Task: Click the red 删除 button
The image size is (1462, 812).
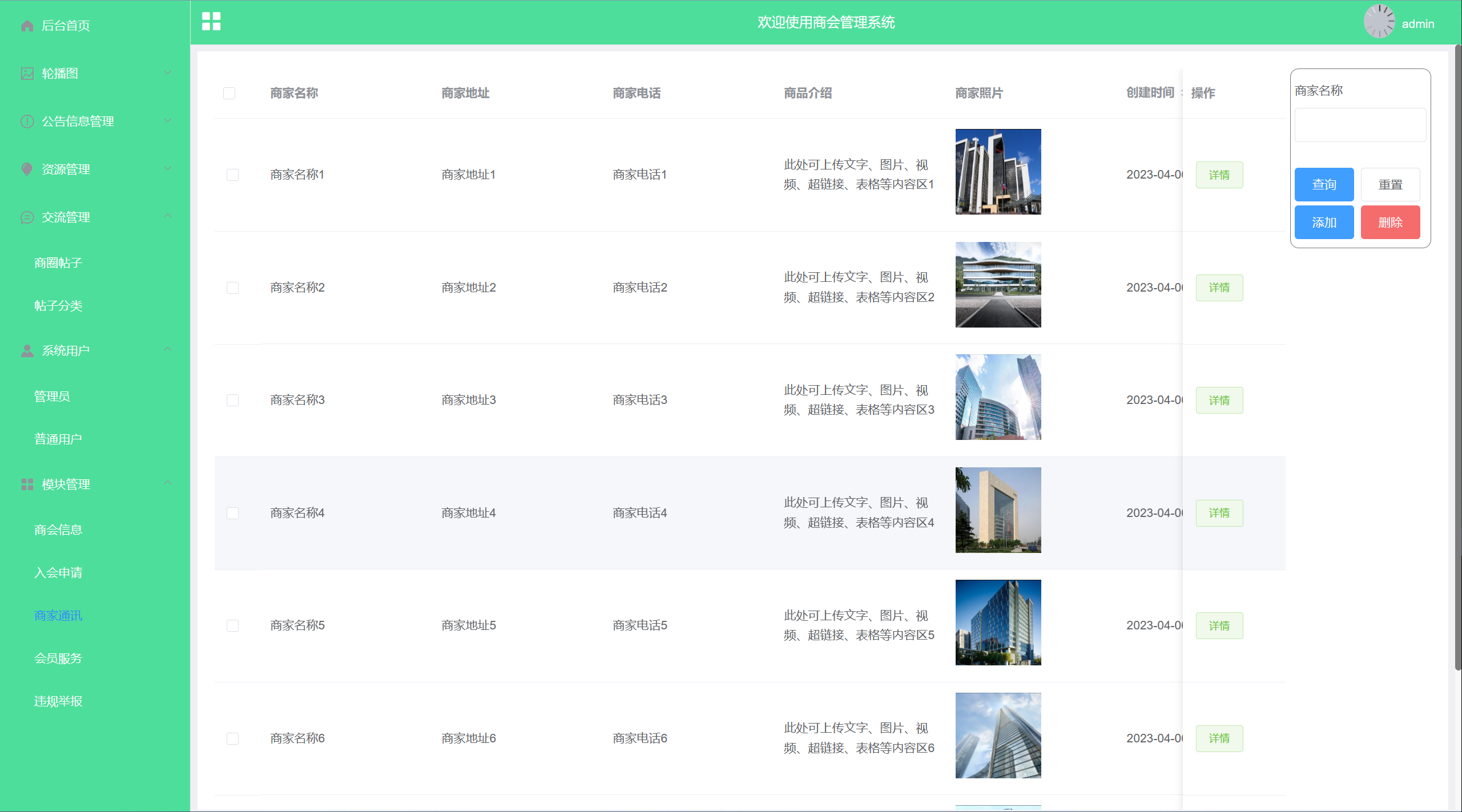Action: tap(1390, 223)
